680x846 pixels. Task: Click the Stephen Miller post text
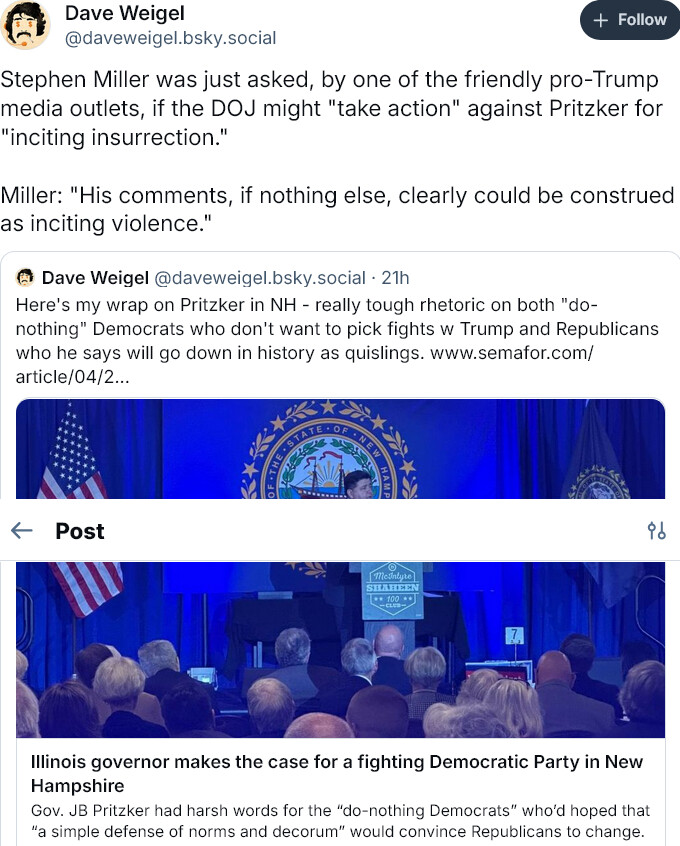[x=331, y=108]
